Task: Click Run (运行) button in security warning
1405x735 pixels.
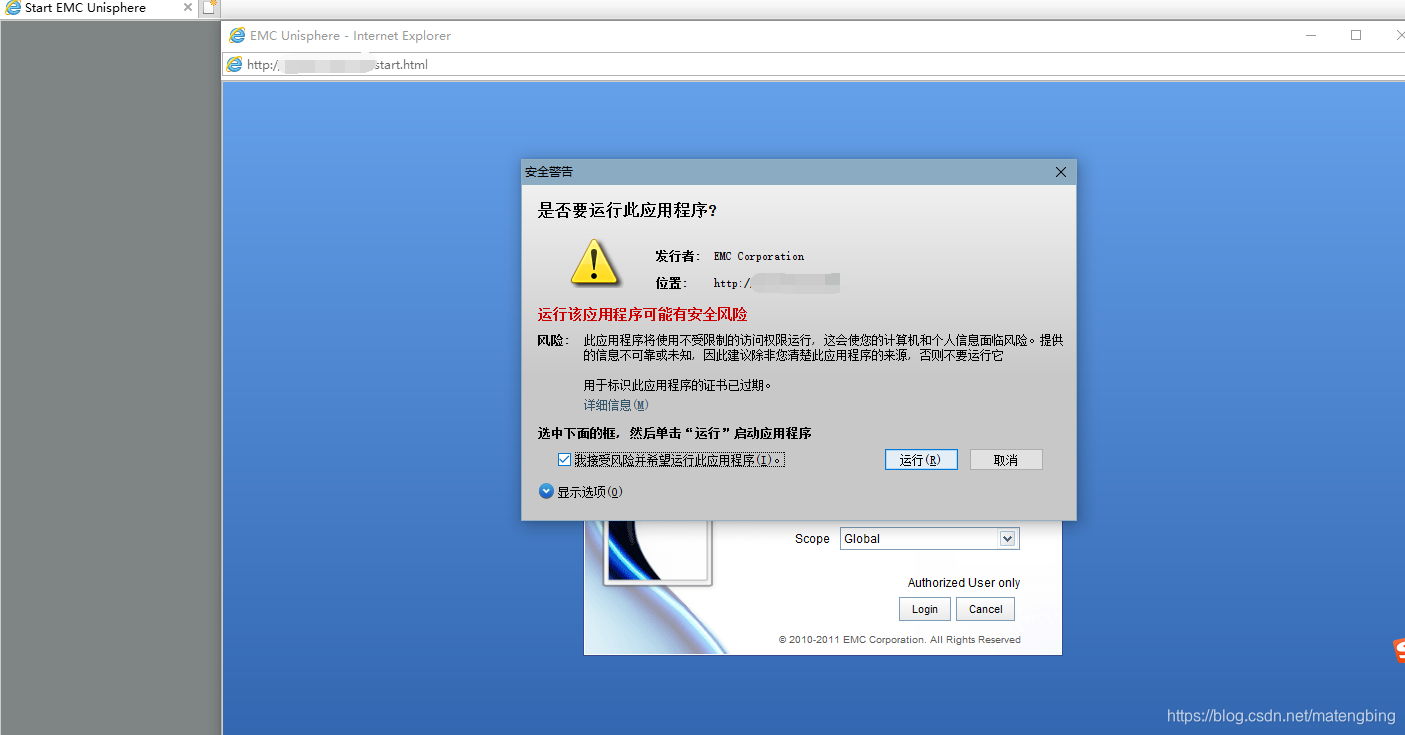Action: tap(921, 460)
